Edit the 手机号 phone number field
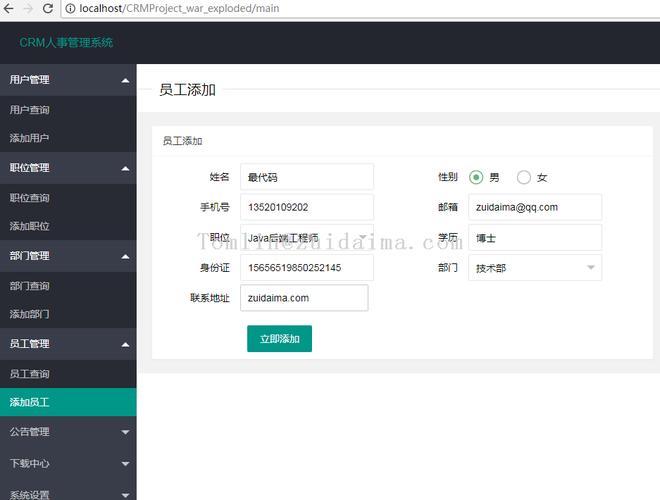This screenshot has height=500, width=660. 307,207
